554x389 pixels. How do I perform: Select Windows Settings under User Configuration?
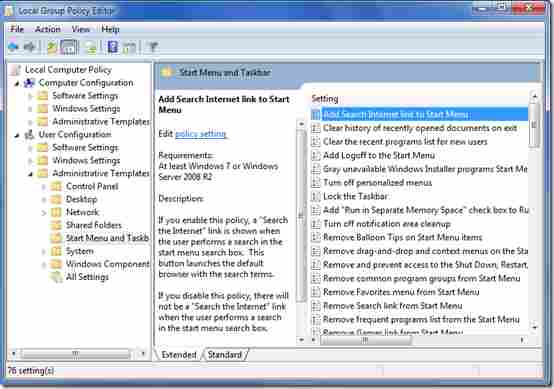click(x=86, y=160)
